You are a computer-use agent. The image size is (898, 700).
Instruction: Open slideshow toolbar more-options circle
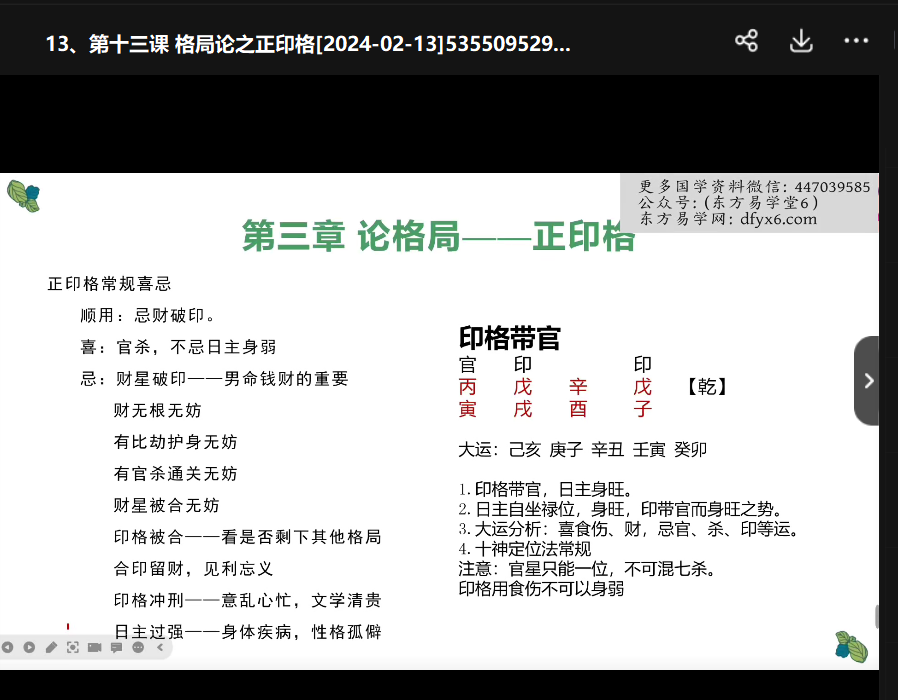coord(138,647)
